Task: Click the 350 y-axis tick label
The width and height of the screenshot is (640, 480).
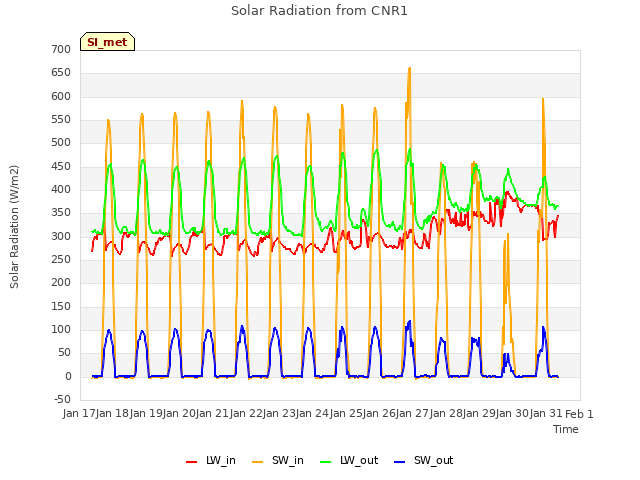Action: [61, 213]
